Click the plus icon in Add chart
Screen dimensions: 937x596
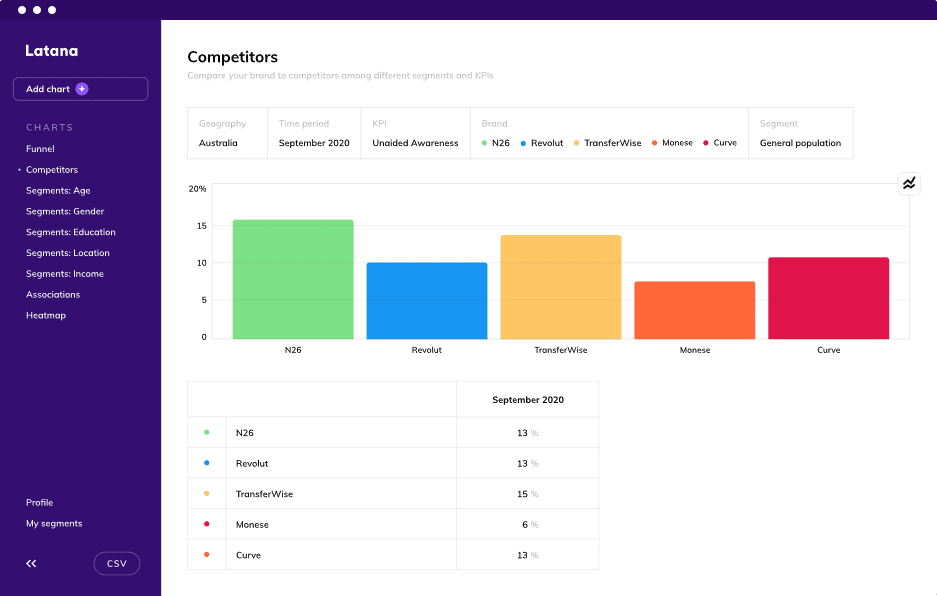pyautogui.click(x=82, y=89)
